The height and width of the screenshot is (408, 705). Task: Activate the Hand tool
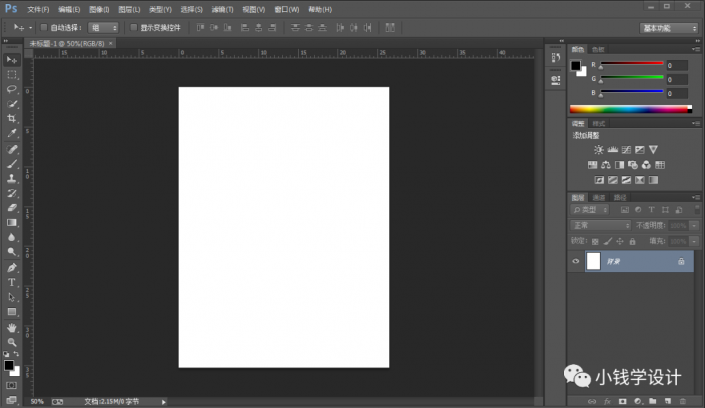(x=12, y=327)
